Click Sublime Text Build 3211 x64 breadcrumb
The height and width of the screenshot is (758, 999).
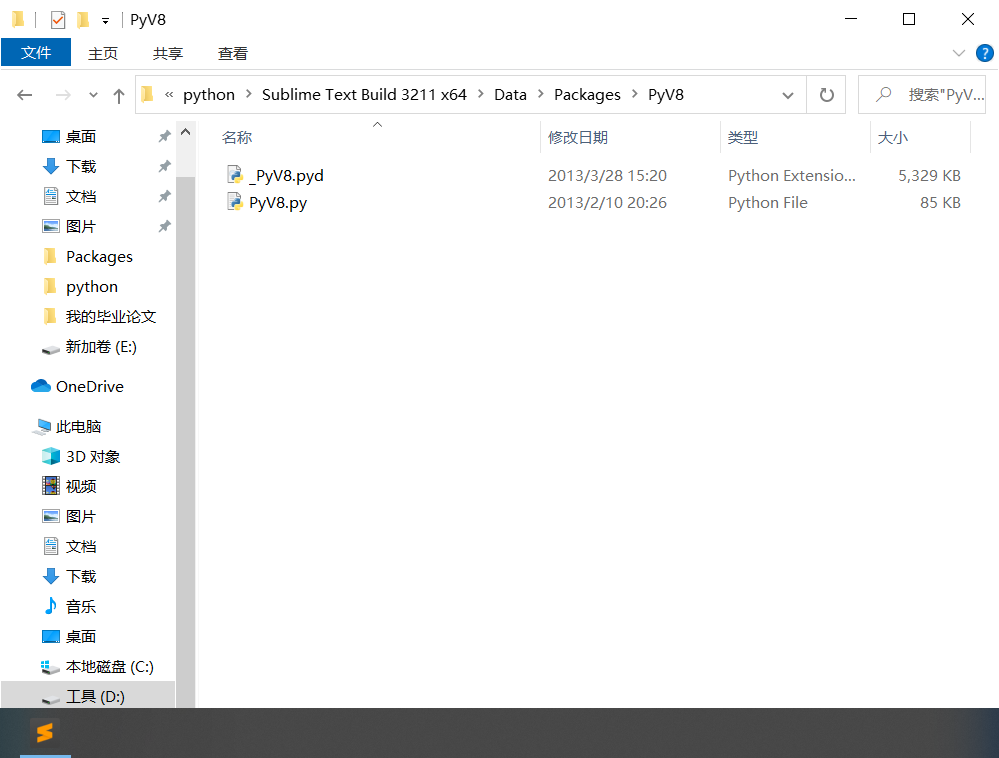(x=364, y=94)
